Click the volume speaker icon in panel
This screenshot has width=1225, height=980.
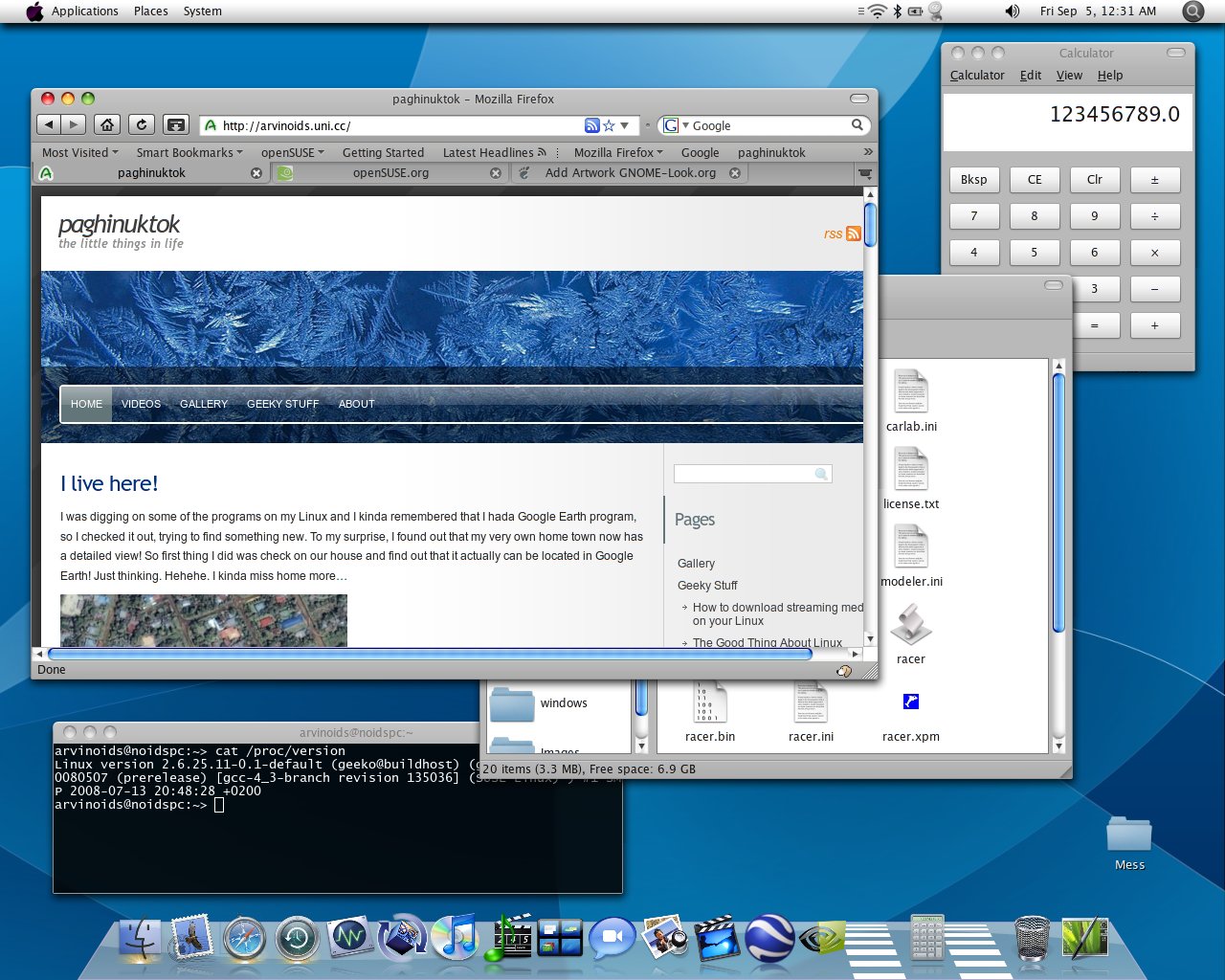point(1012,11)
